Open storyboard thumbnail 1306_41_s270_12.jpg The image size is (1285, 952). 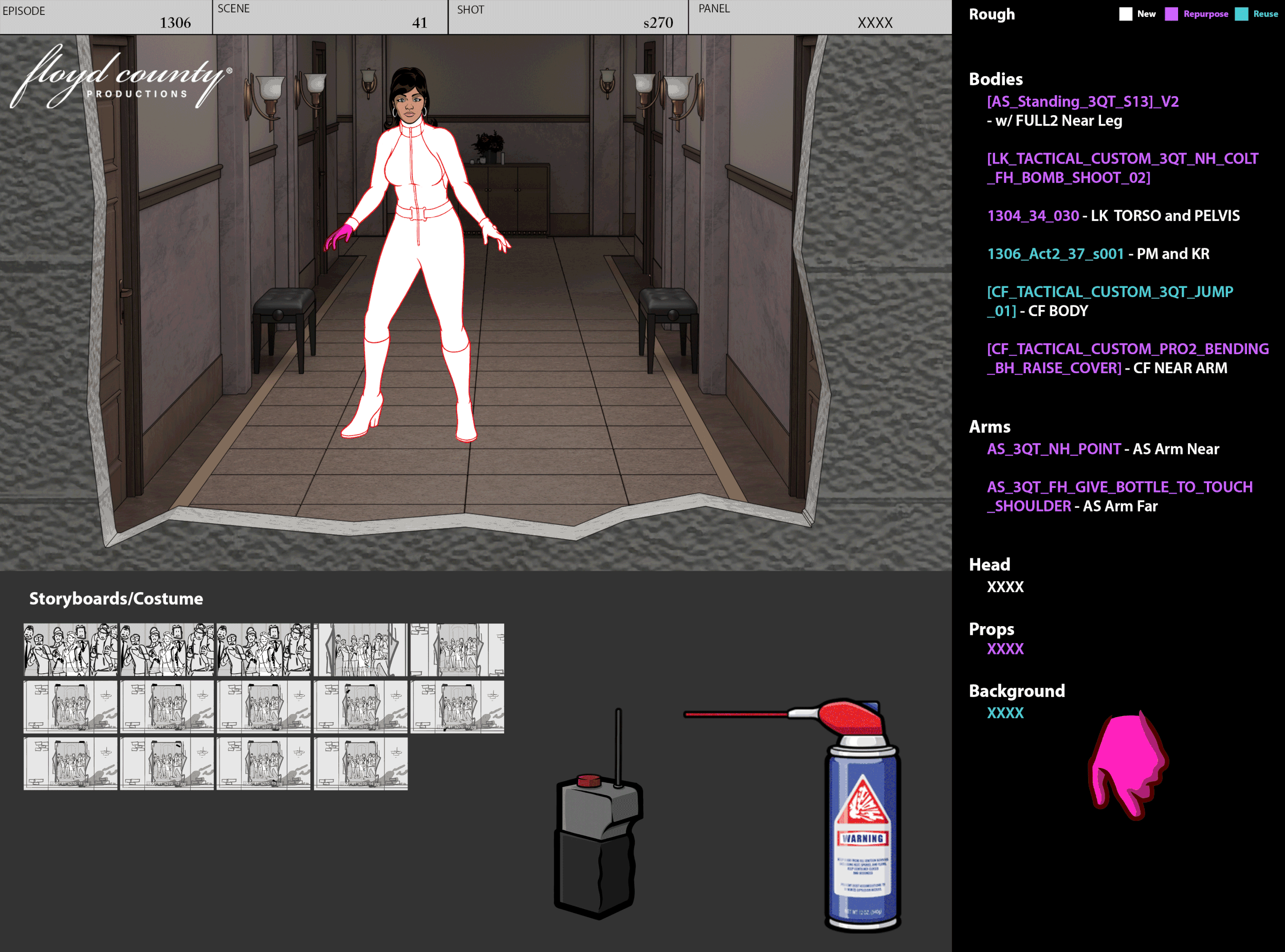167,763
